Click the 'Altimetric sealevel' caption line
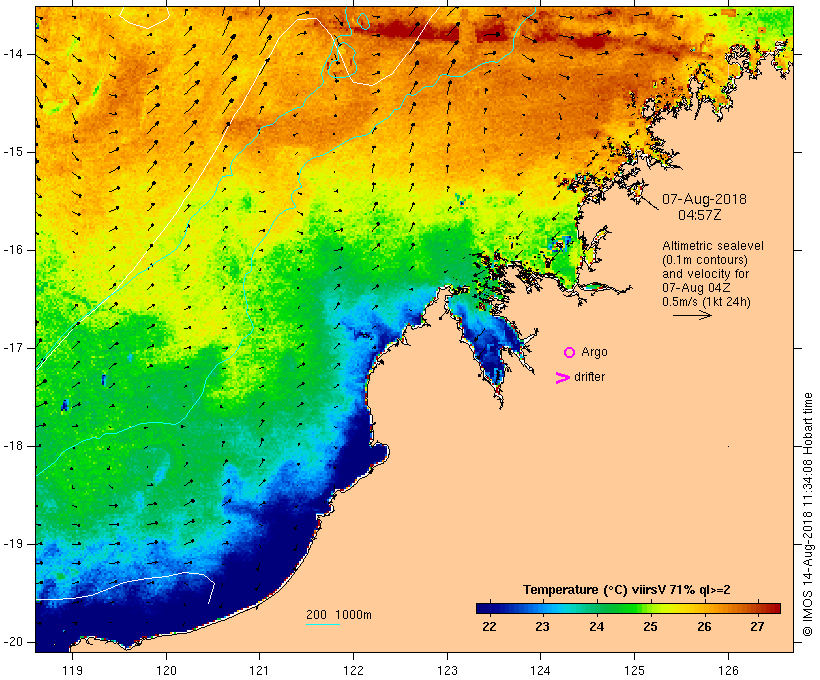This screenshot has width=820, height=680. (x=712, y=246)
